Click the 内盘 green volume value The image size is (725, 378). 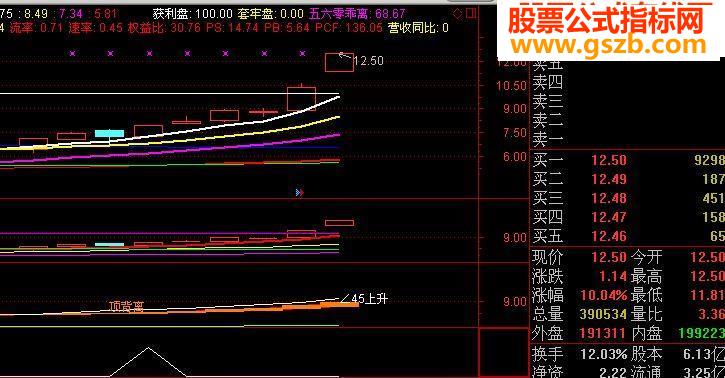click(x=701, y=333)
